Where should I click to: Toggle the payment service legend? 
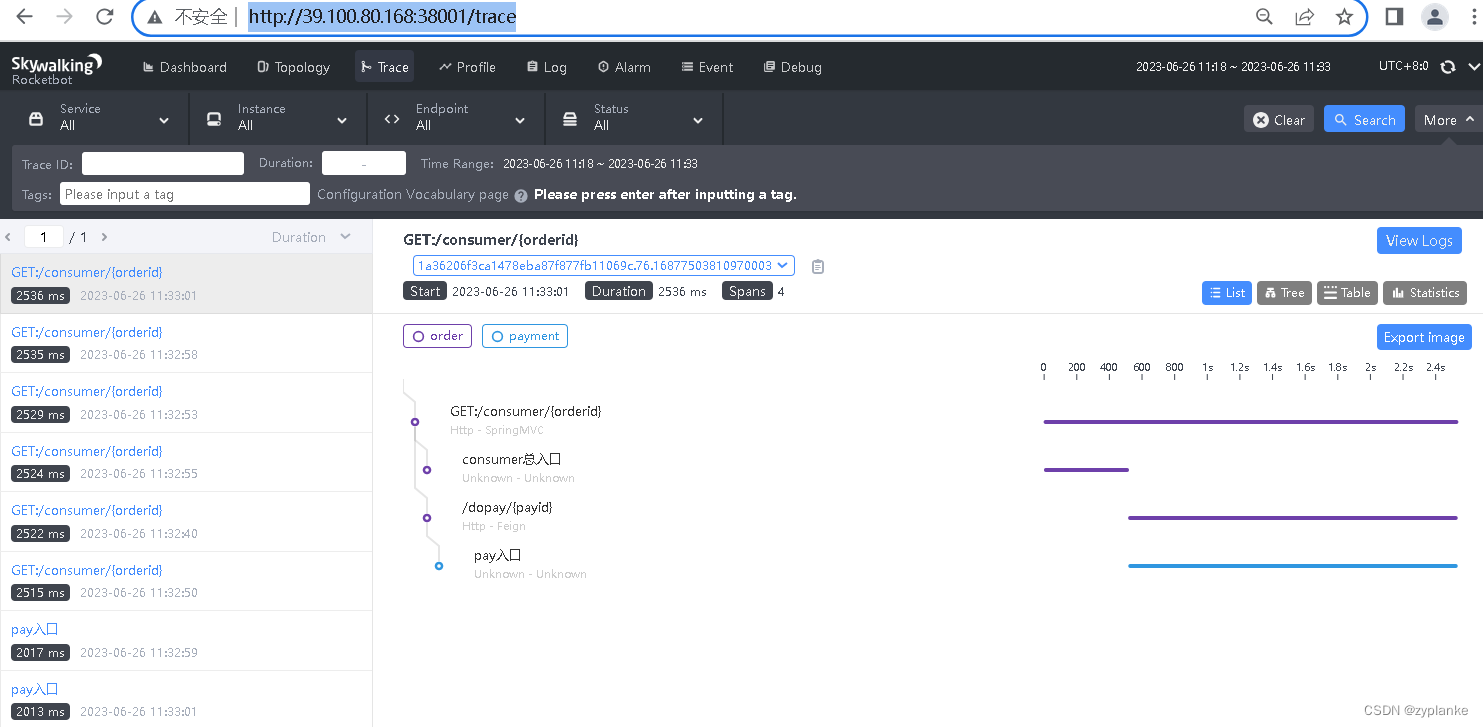click(x=524, y=336)
